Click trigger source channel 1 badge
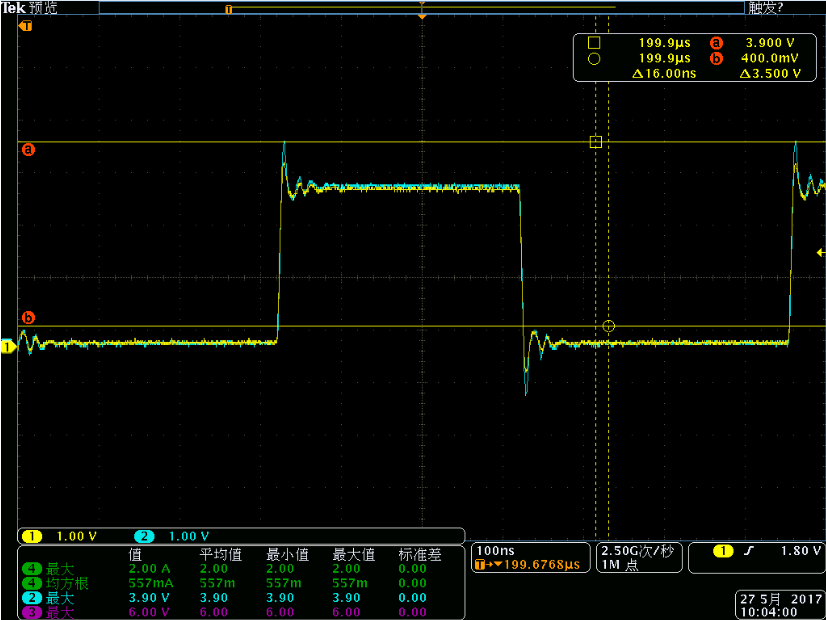 [723, 551]
